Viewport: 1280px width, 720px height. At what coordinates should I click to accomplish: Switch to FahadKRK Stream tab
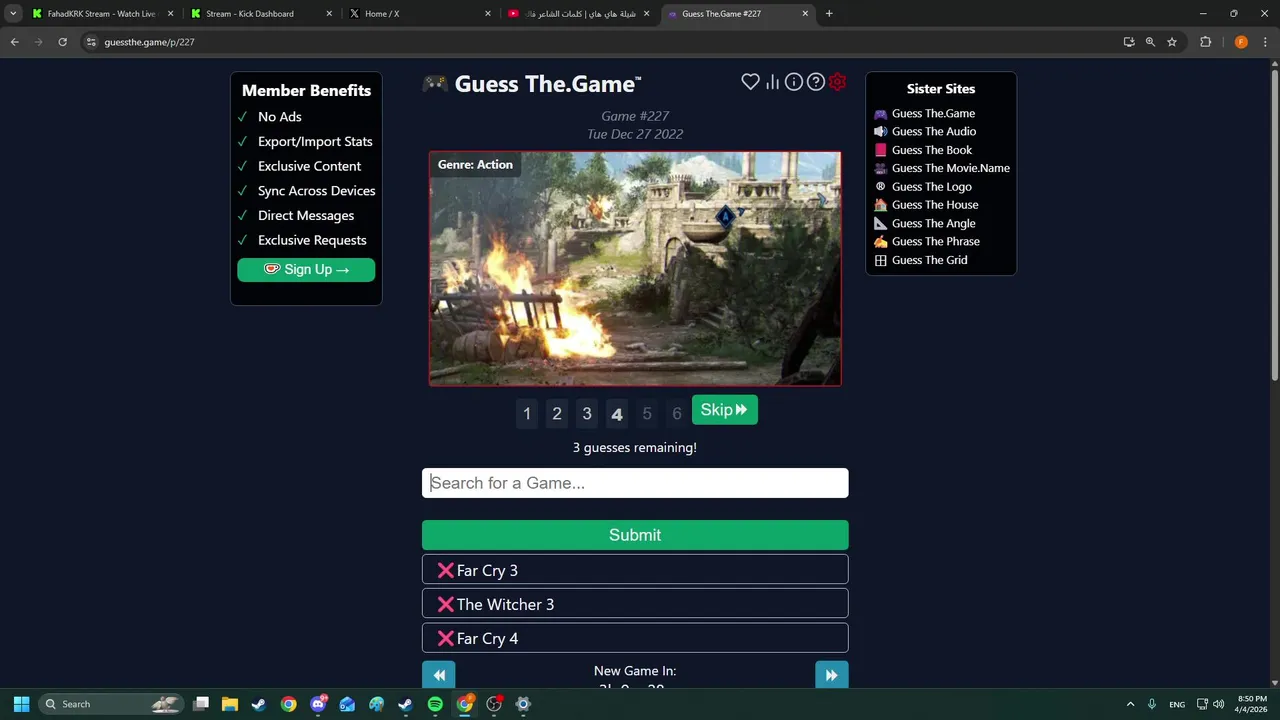102,14
